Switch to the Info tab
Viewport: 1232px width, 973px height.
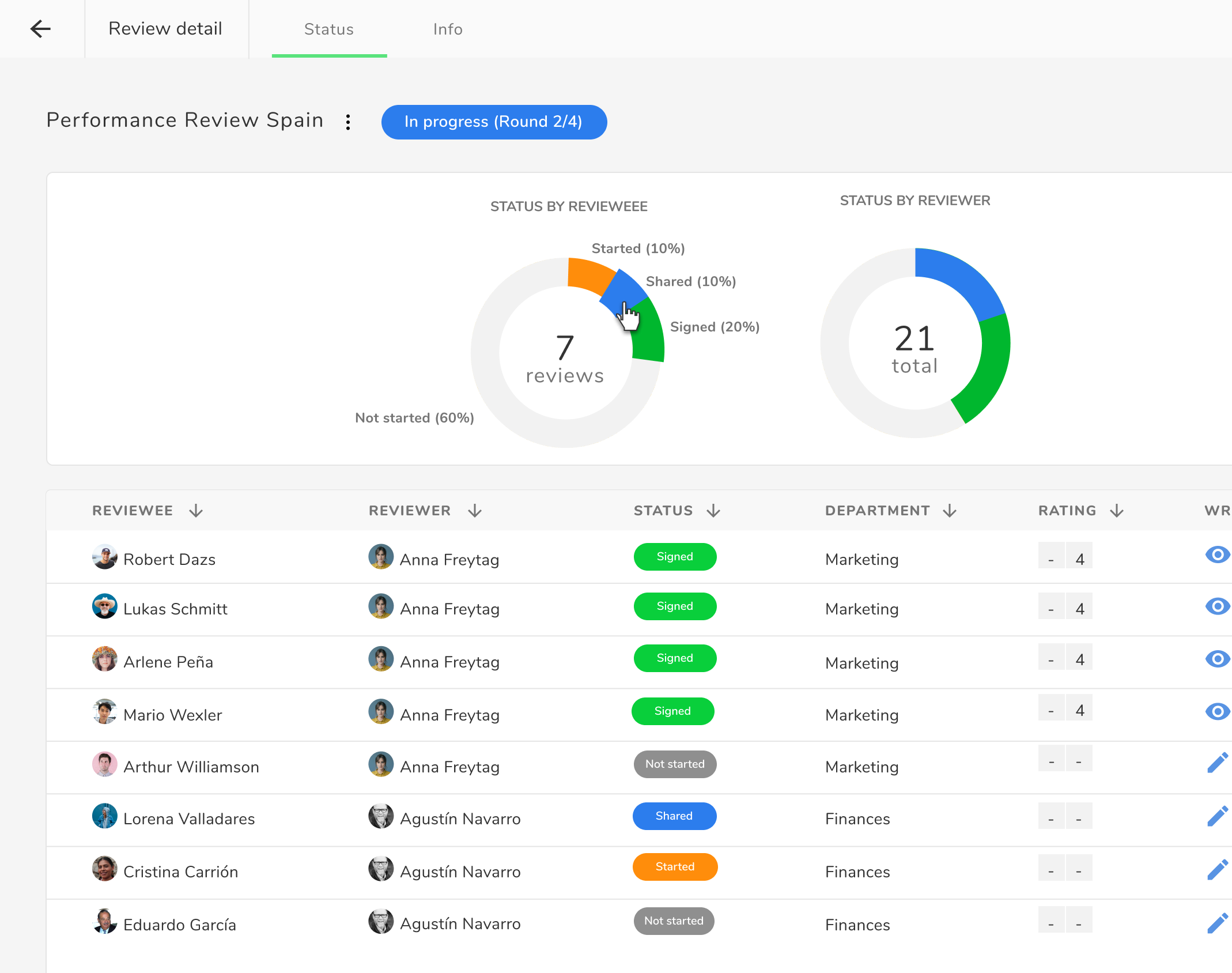pyautogui.click(x=448, y=29)
